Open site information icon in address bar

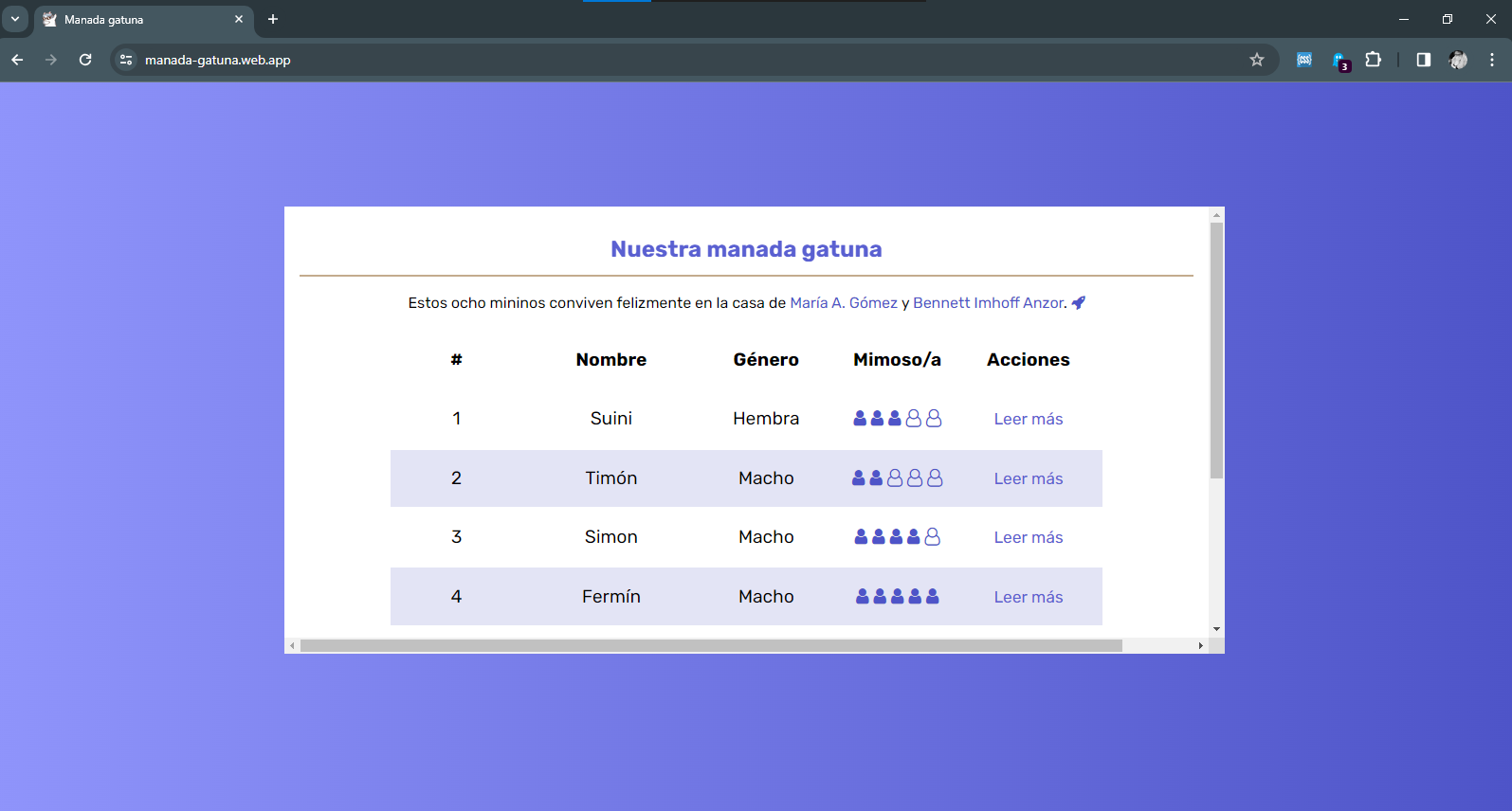pos(126,60)
